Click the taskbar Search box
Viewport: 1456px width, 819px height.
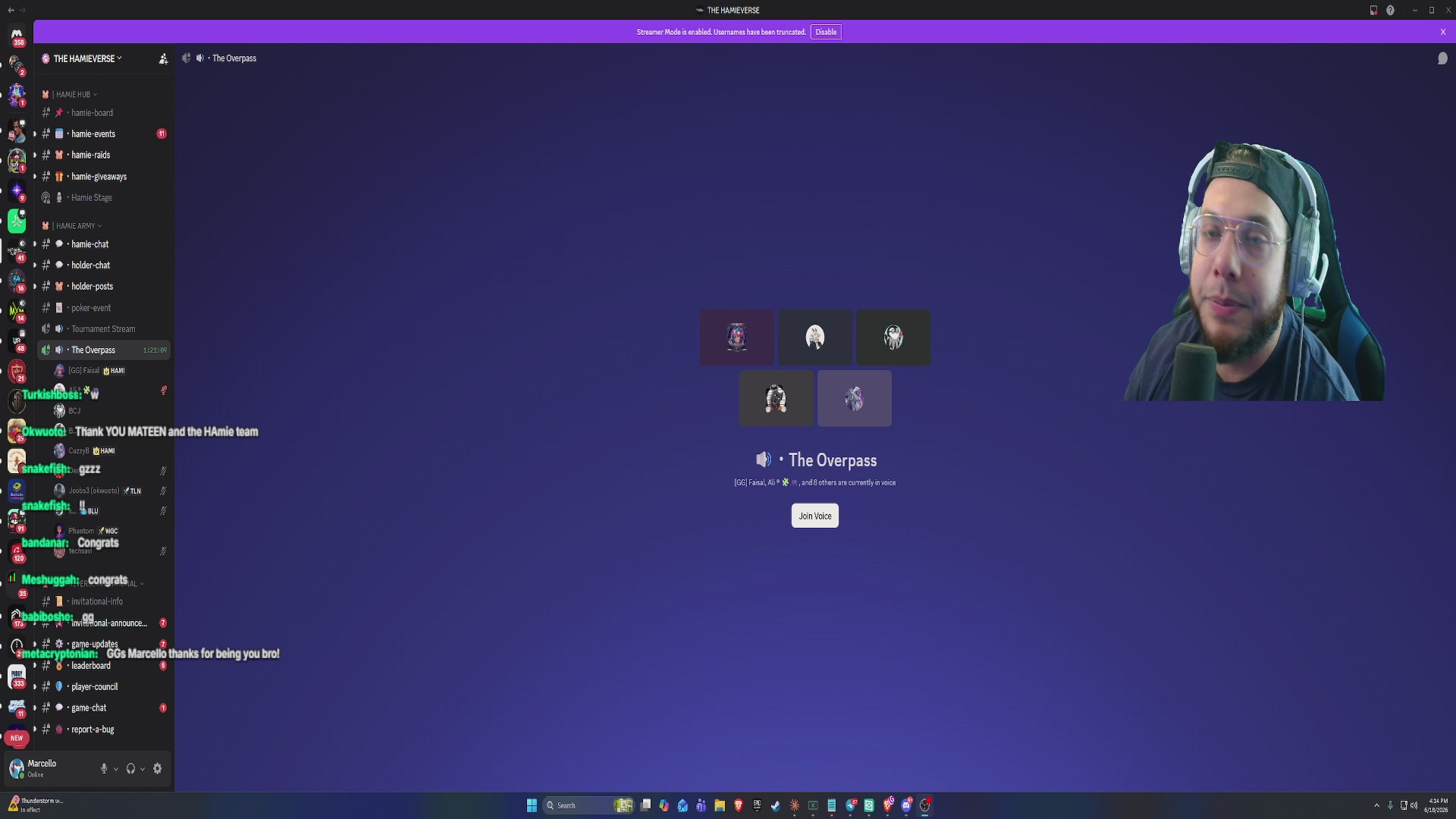coord(588,805)
